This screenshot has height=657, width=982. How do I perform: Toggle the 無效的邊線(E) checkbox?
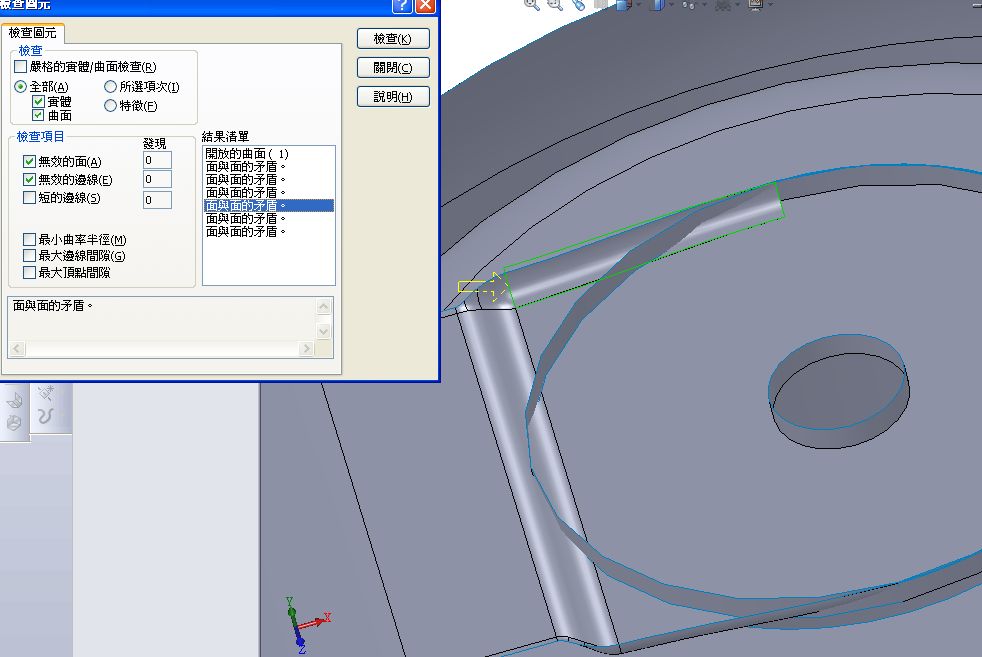point(29,180)
